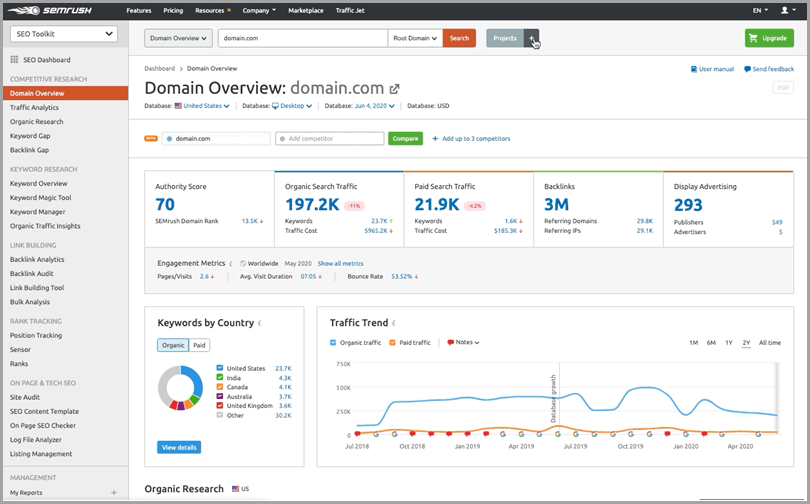Click the User manual book icon

[694, 69]
